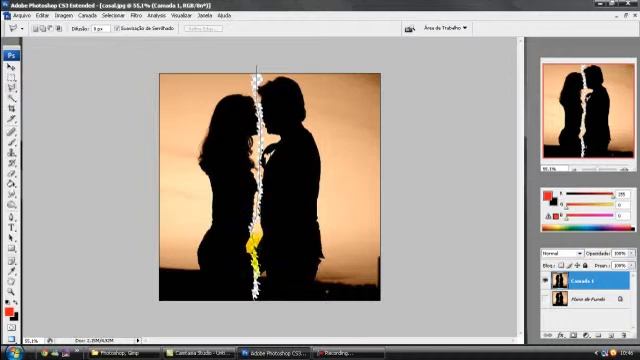Click background color swatch in toolbox

[15, 318]
